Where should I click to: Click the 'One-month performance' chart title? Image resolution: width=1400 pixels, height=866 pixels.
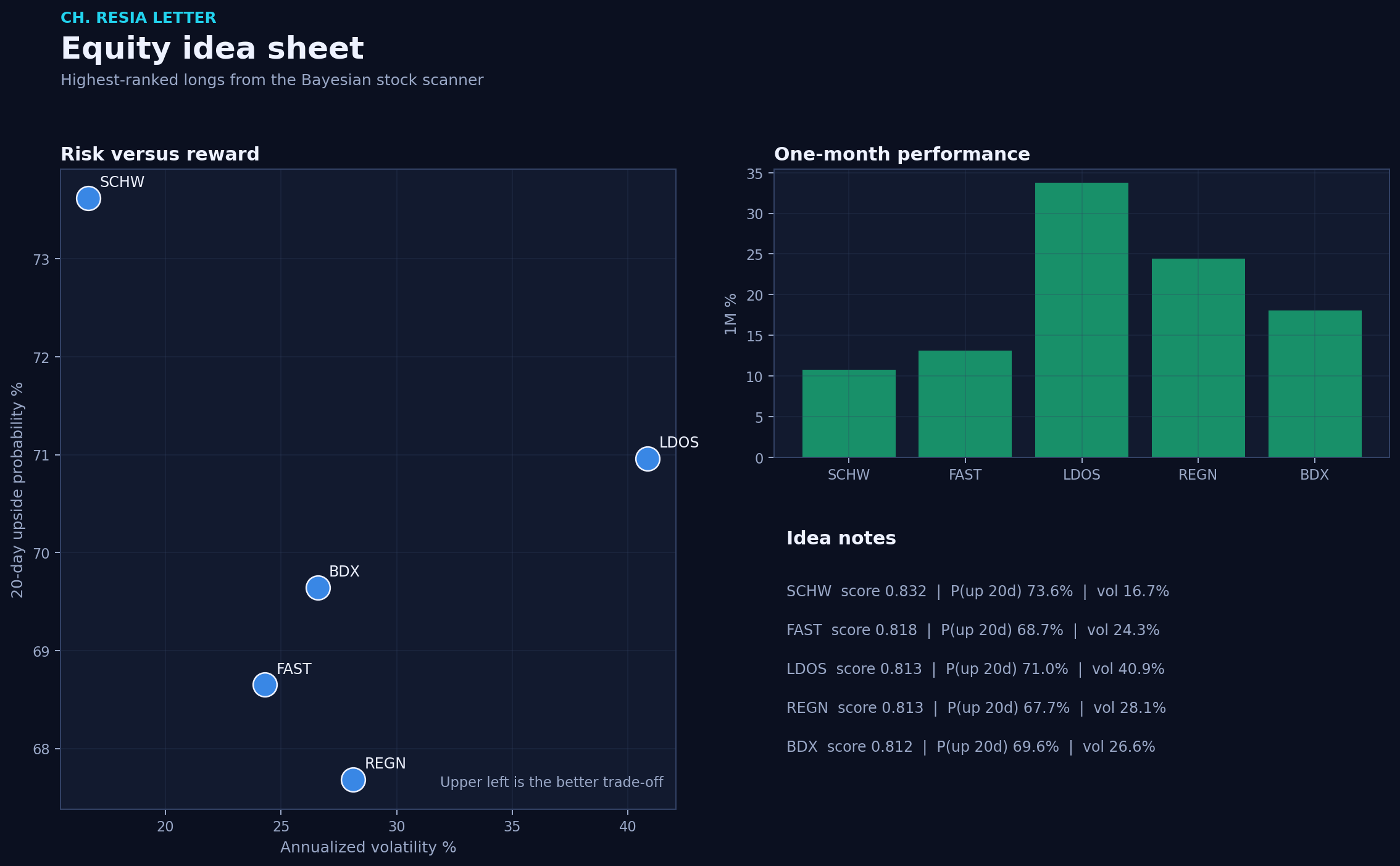[902, 154]
